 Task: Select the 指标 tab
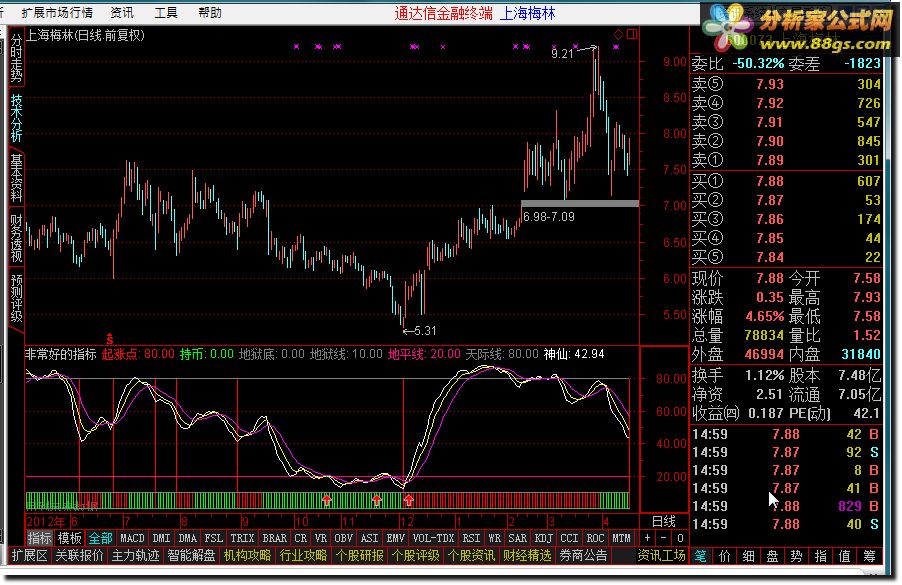click(x=40, y=538)
